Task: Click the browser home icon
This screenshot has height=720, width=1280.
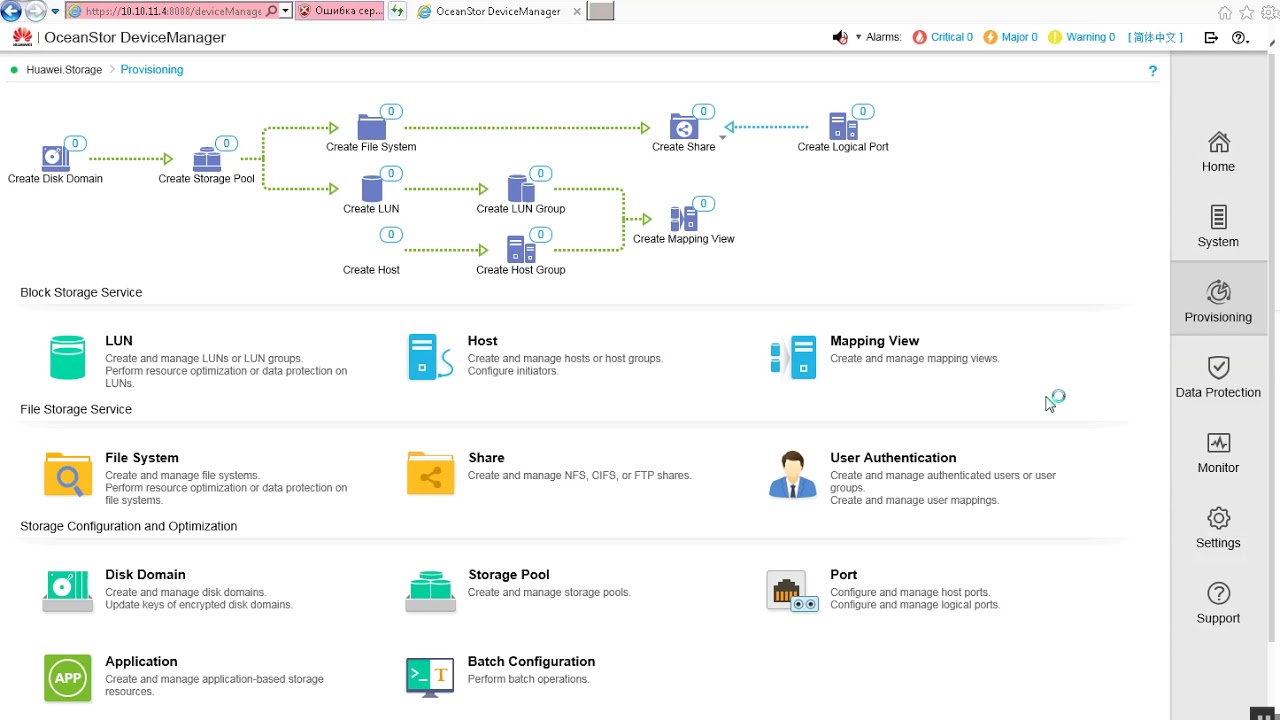Action: pyautogui.click(x=1225, y=13)
